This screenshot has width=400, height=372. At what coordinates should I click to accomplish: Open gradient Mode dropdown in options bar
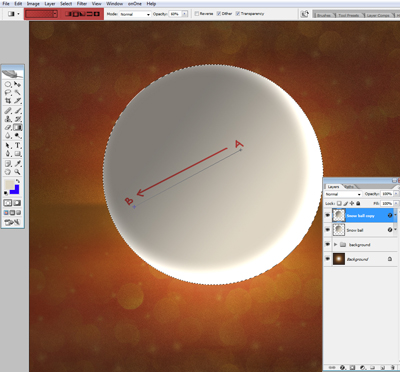tap(135, 14)
